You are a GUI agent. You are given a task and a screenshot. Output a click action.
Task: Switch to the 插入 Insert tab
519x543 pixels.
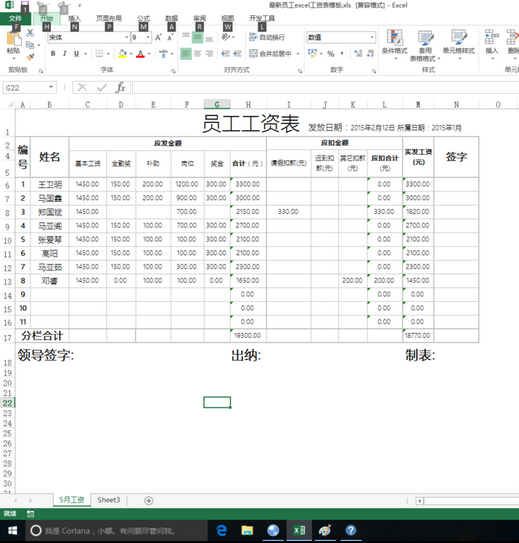coord(74,18)
